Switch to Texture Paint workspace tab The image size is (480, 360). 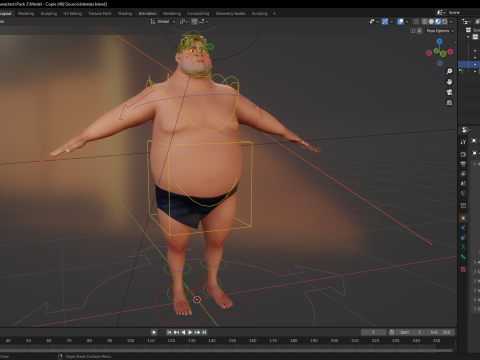tap(100, 13)
